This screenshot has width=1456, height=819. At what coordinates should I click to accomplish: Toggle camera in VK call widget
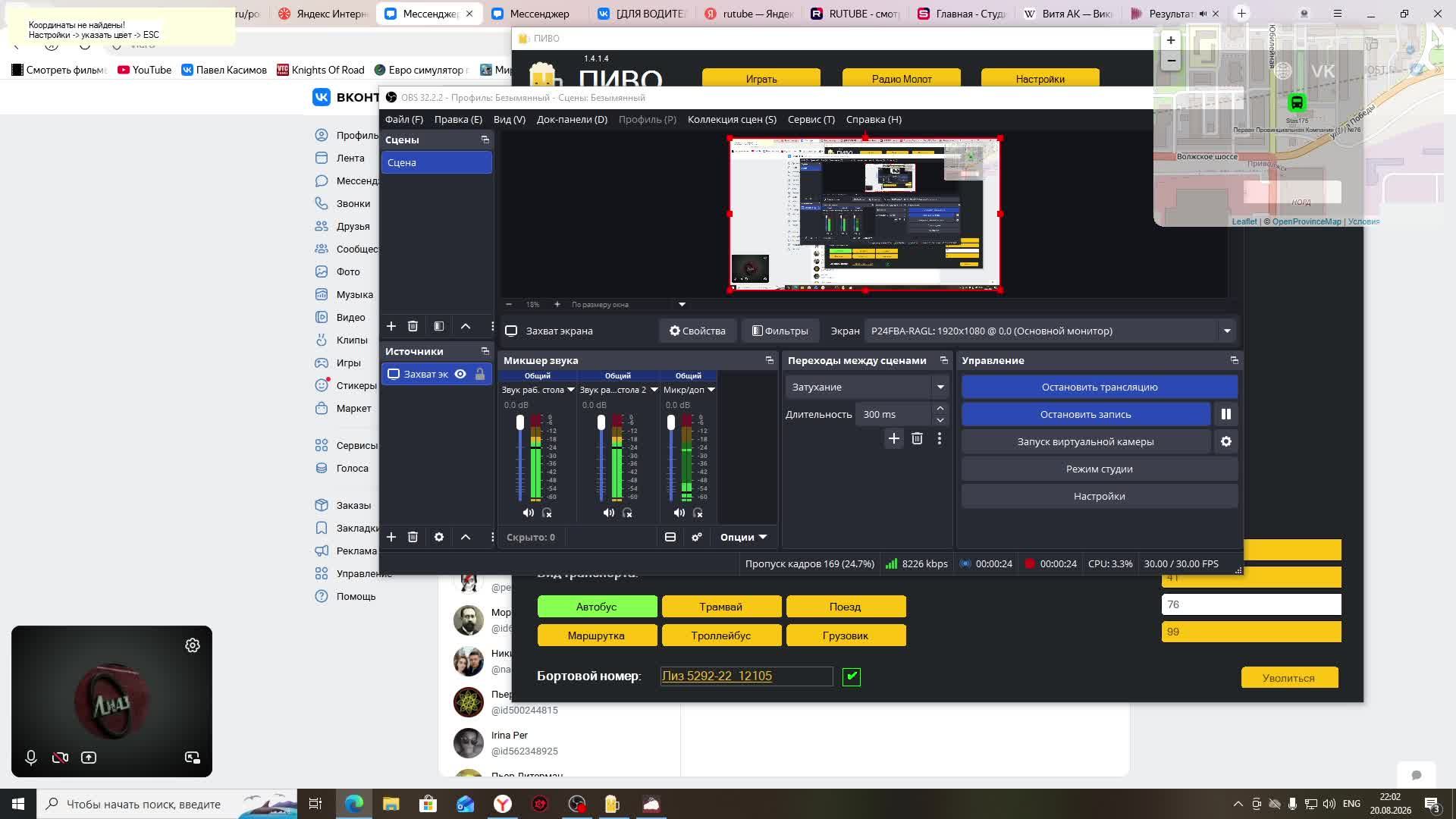click(x=60, y=758)
